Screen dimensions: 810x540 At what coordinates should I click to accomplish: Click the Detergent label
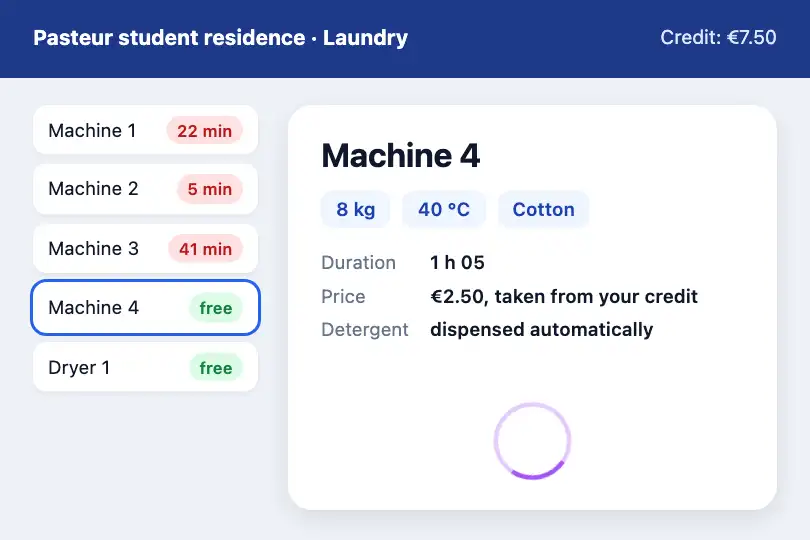[x=365, y=330]
